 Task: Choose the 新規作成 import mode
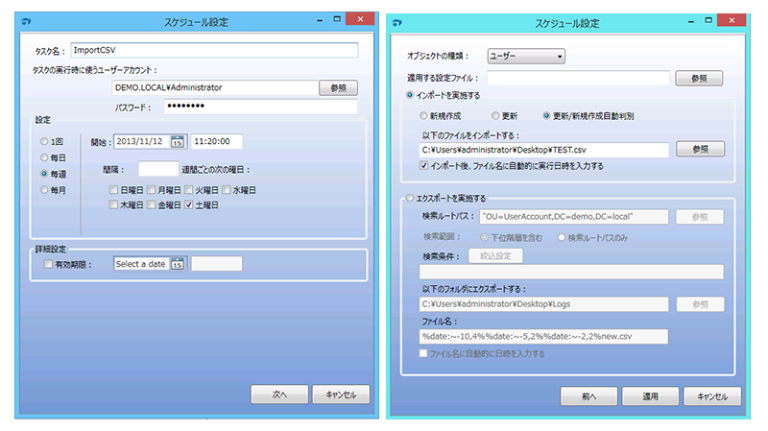point(424,116)
